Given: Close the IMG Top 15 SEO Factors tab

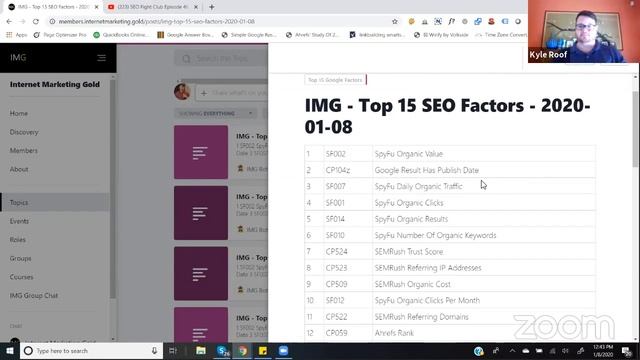Looking at the screenshot, I should pos(97,7).
